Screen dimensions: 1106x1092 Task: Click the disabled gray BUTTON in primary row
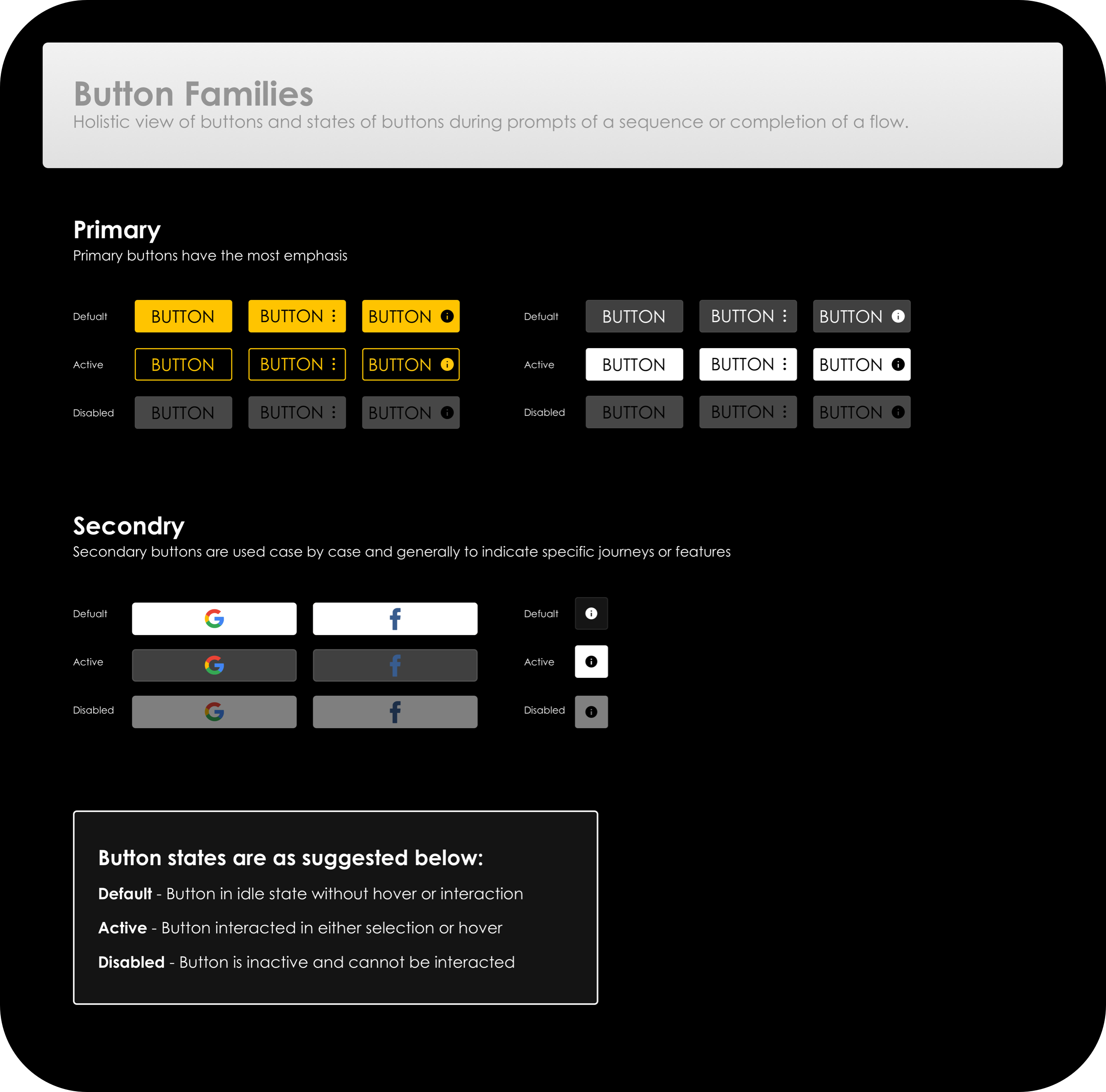[183, 412]
